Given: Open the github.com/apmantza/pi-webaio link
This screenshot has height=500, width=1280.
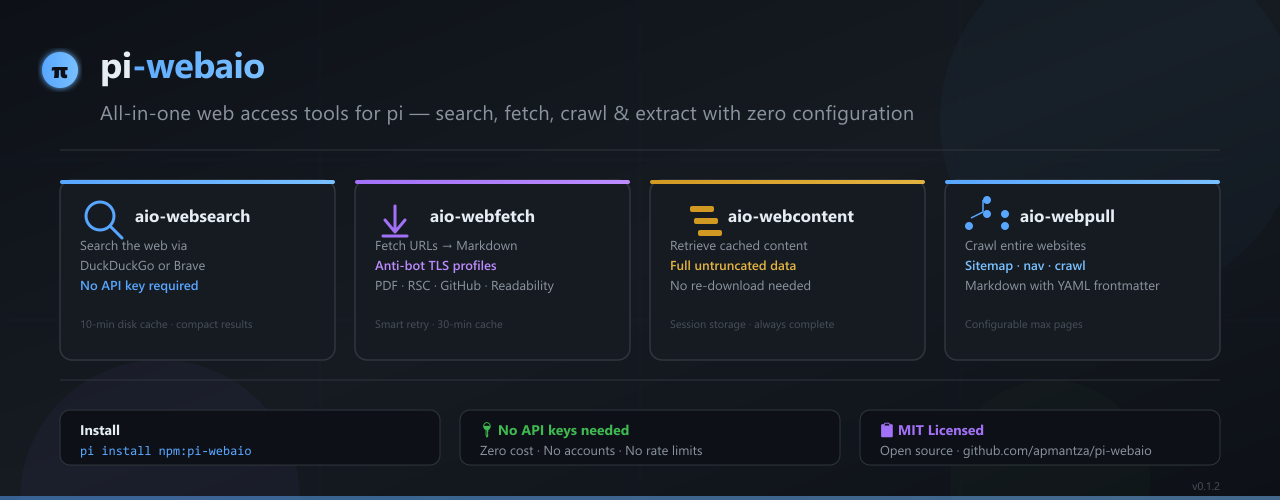Looking at the screenshot, I should [1057, 451].
